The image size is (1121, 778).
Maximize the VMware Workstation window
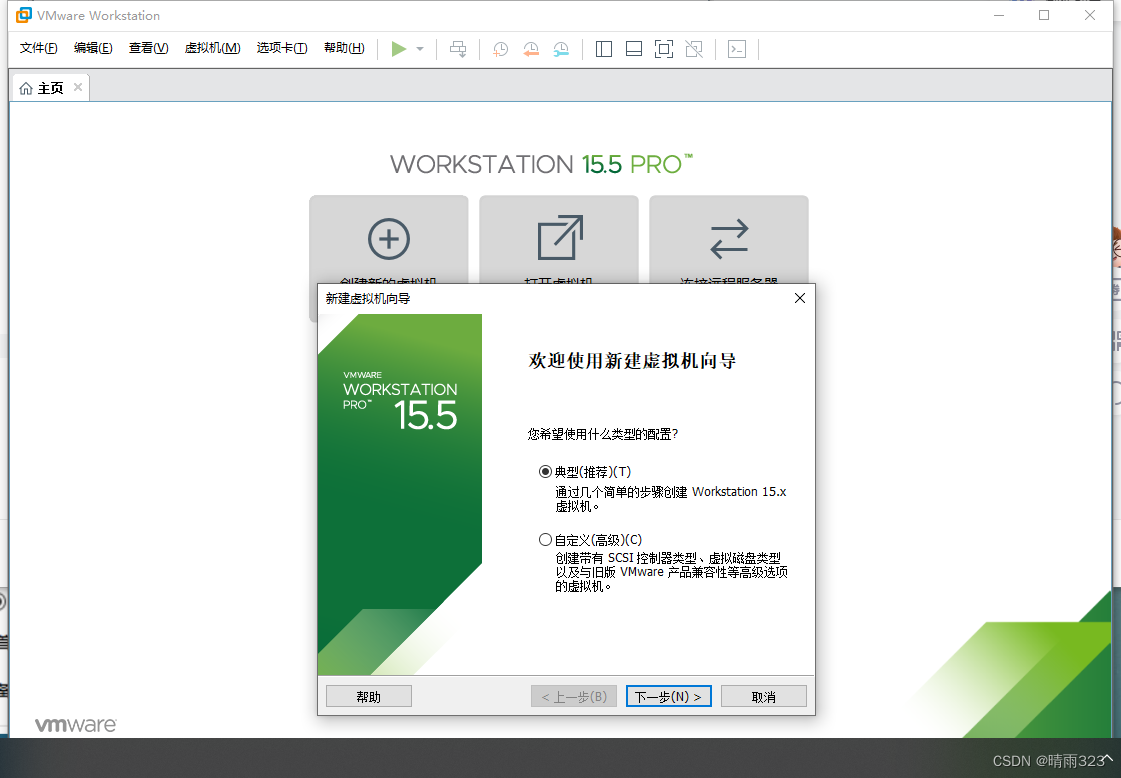point(1044,15)
